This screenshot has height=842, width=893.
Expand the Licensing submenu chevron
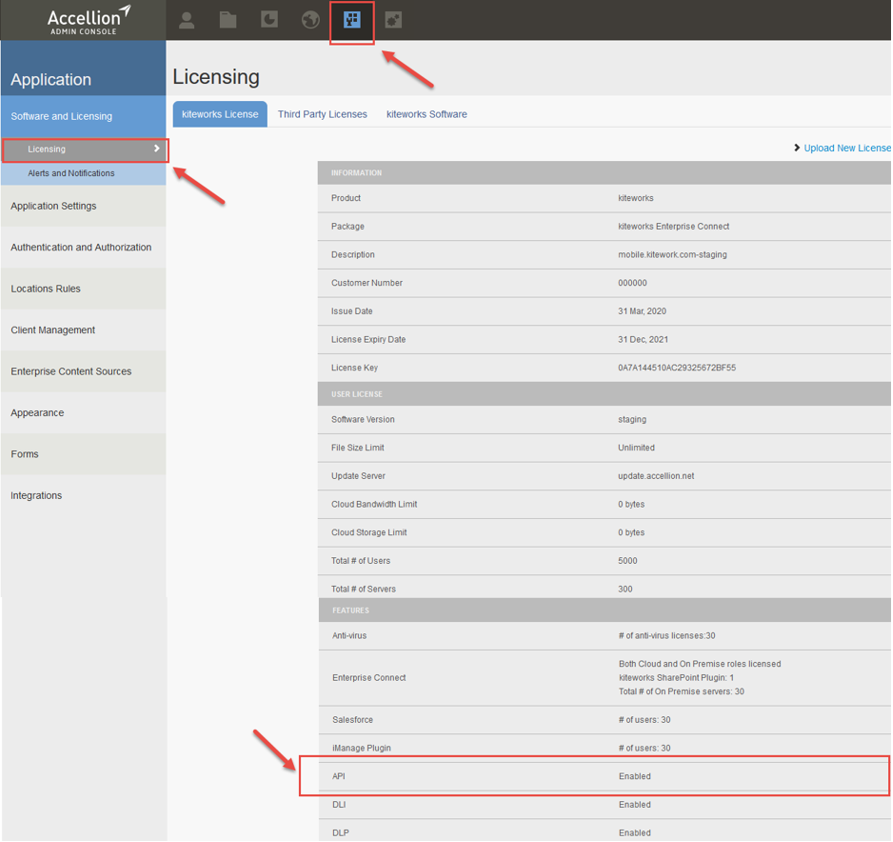[157, 149]
